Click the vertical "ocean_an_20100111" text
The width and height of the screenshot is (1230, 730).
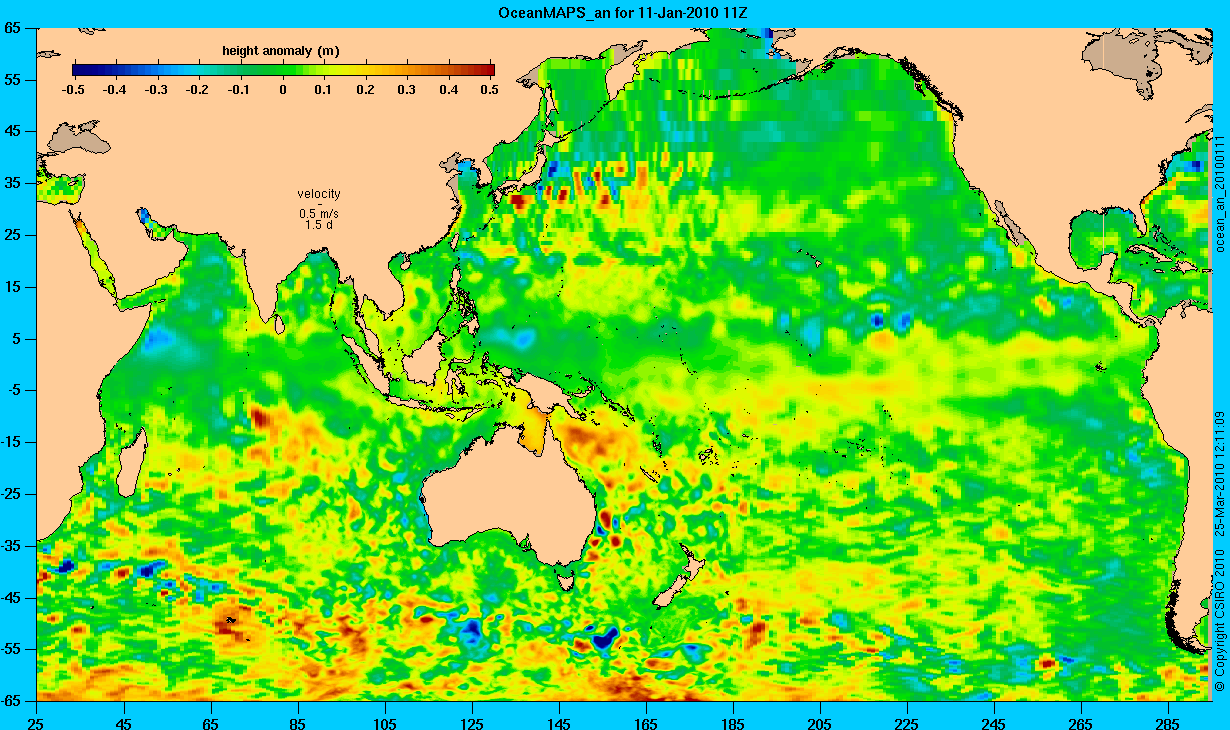click(1219, 193)
